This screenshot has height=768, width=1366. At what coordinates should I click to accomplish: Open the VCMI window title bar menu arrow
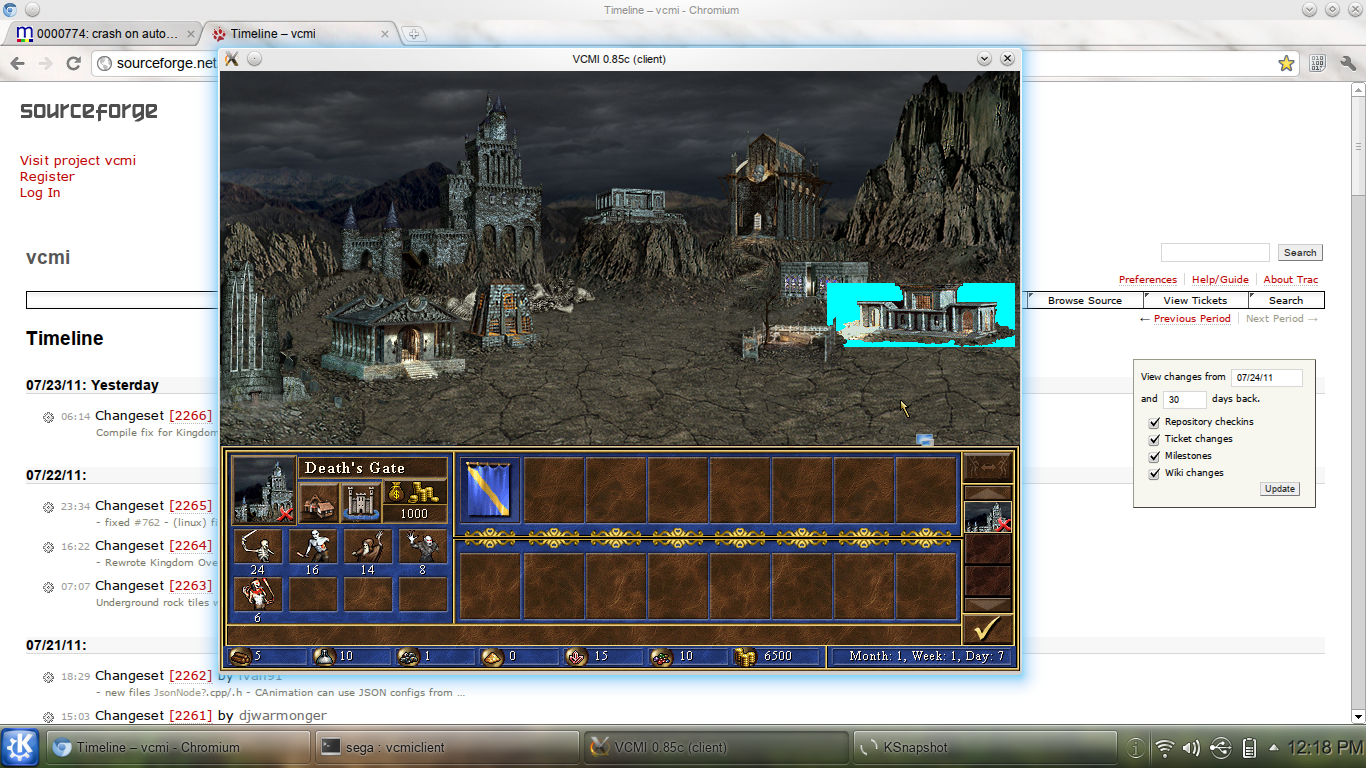click(x=985, y=59)
